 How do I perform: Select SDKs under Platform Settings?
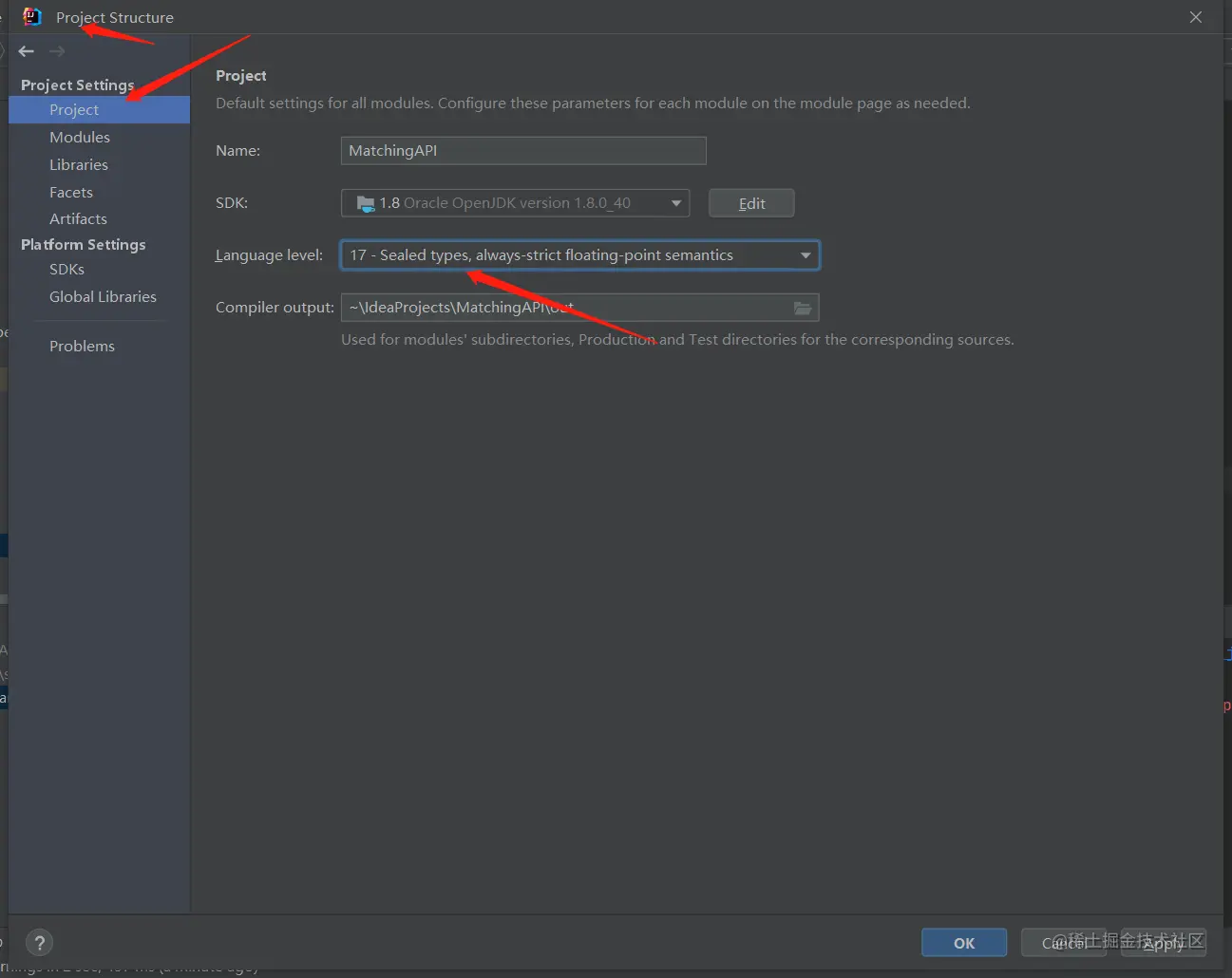point(67,269)
